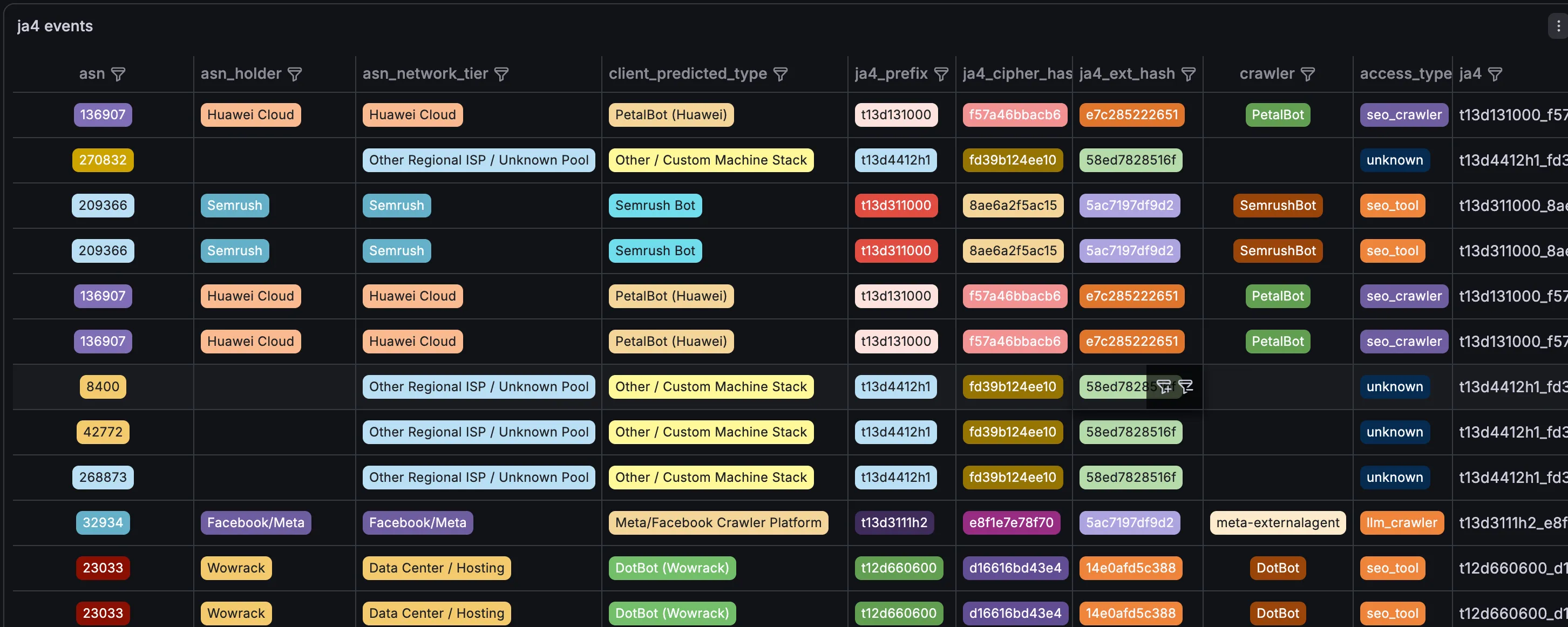Click the meta-externalagent crawler tag

(x=1278, y=523)
